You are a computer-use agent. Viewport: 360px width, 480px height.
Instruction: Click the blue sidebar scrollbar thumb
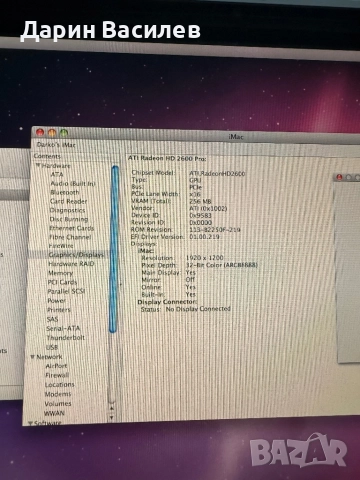114,249
